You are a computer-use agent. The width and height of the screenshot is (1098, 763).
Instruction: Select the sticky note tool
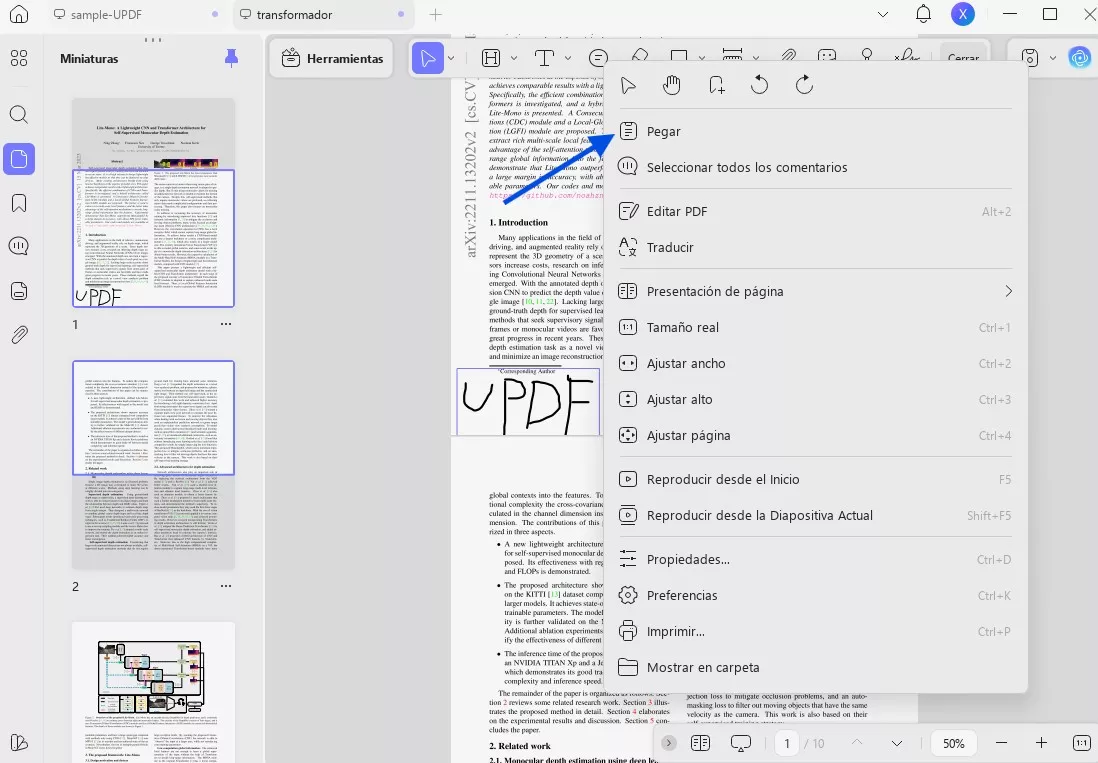click(598, 57)
